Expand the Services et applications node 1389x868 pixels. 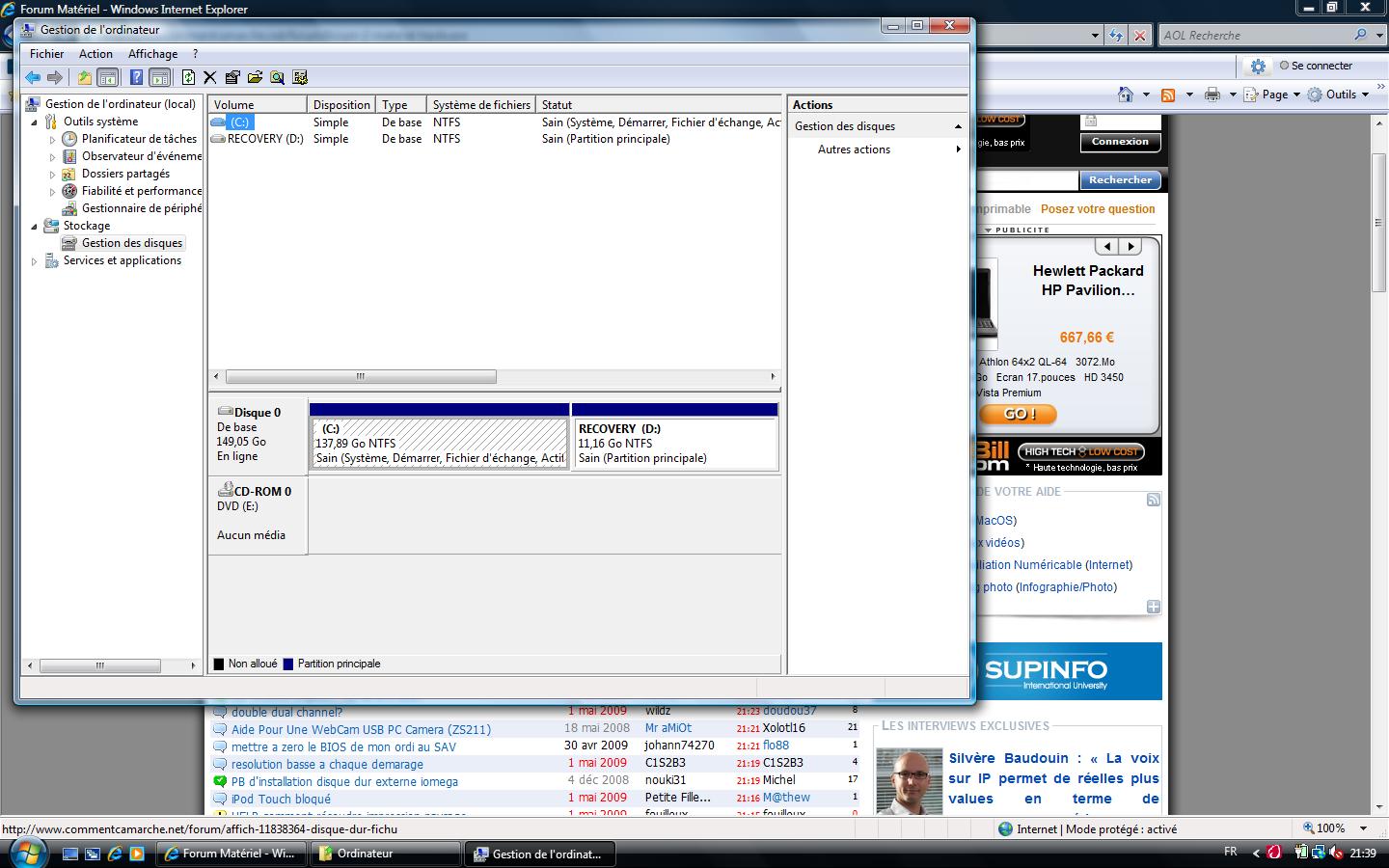pos(35,261)
